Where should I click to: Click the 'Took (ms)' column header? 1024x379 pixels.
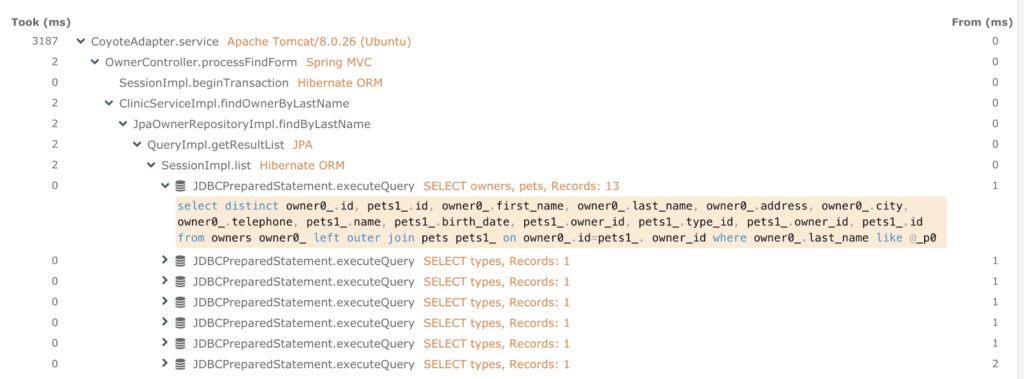click(x=41, y=22)
